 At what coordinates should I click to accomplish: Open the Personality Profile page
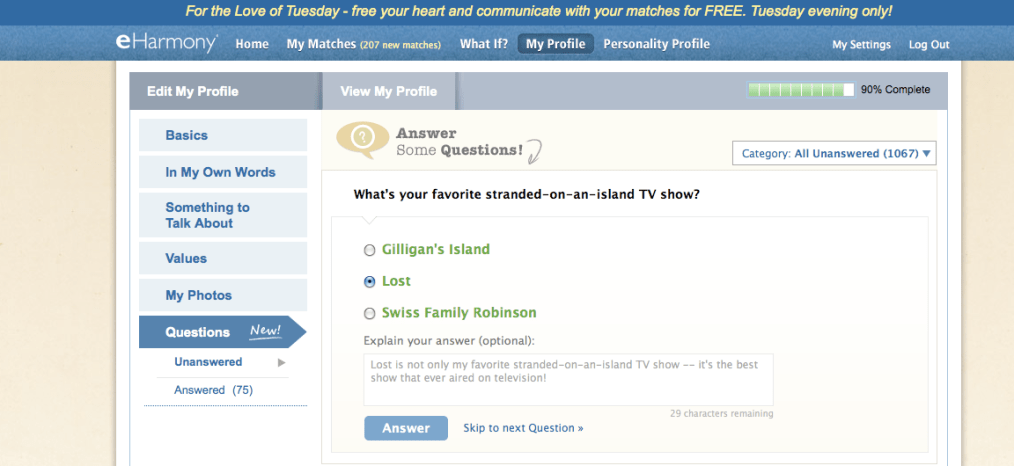656,44
